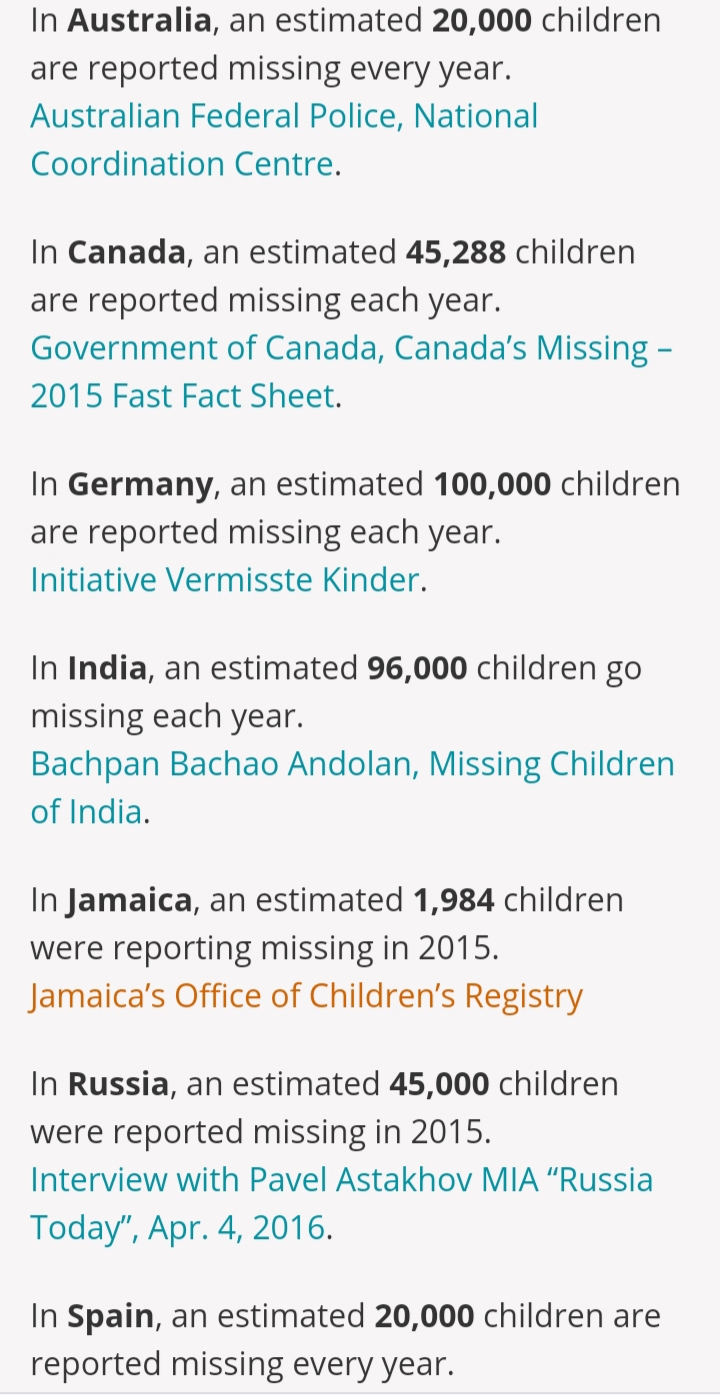Click the bold word Russia
Viewport: 720px width, 1396px height.
point(118,1084)
